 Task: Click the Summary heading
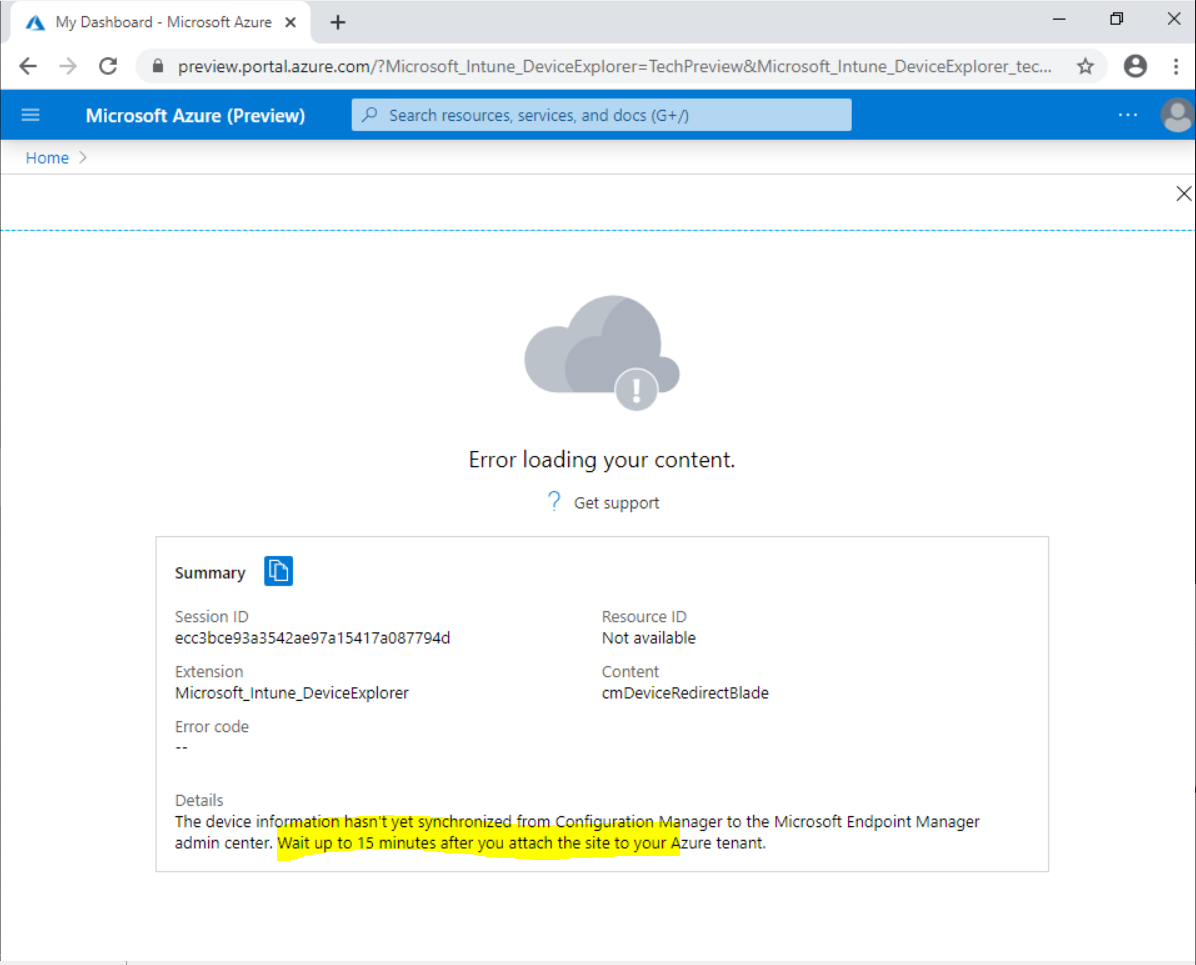tap(210, 573)
